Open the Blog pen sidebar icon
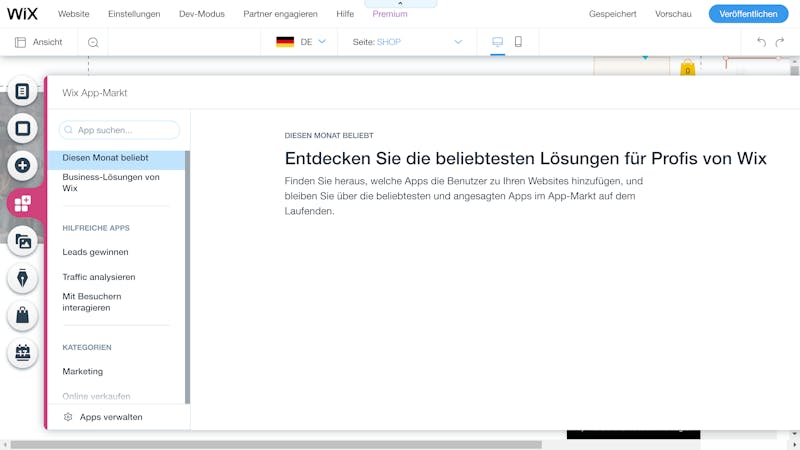This screenshot has width=800, height=450. [22, 278]
